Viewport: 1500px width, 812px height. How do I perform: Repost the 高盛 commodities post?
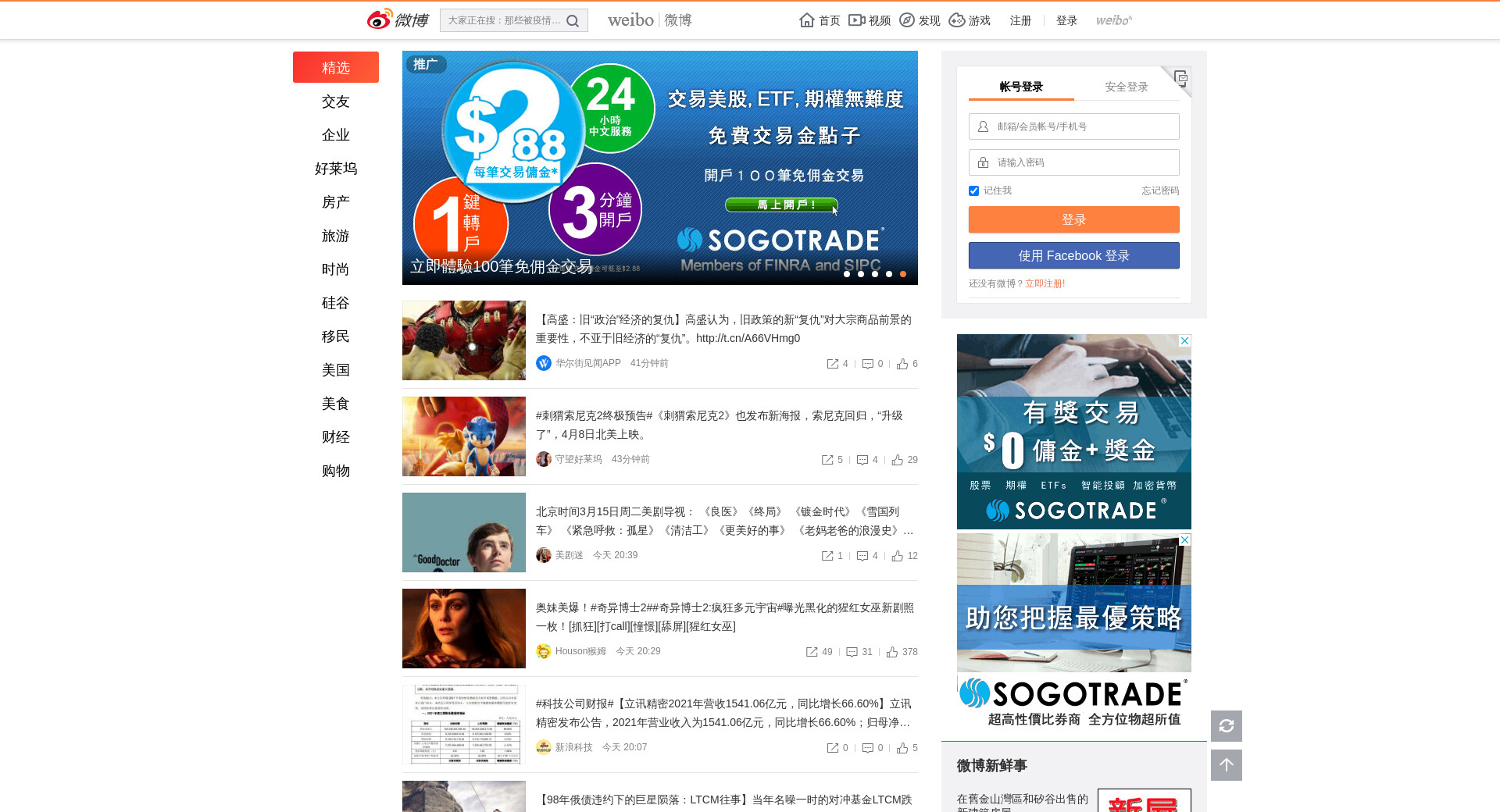[833, 364]
